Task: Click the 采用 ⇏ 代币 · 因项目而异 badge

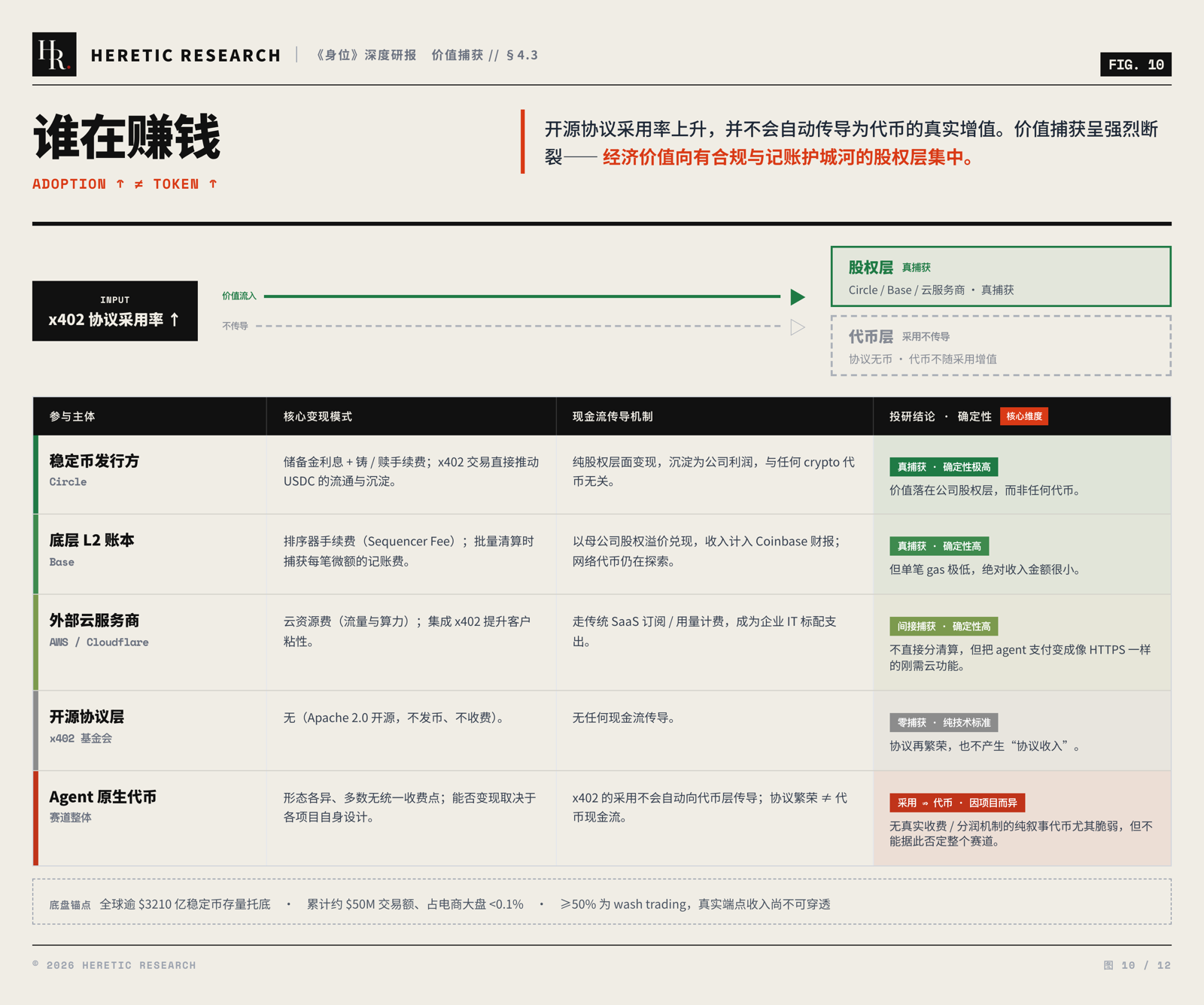Action: coord(957,803)
